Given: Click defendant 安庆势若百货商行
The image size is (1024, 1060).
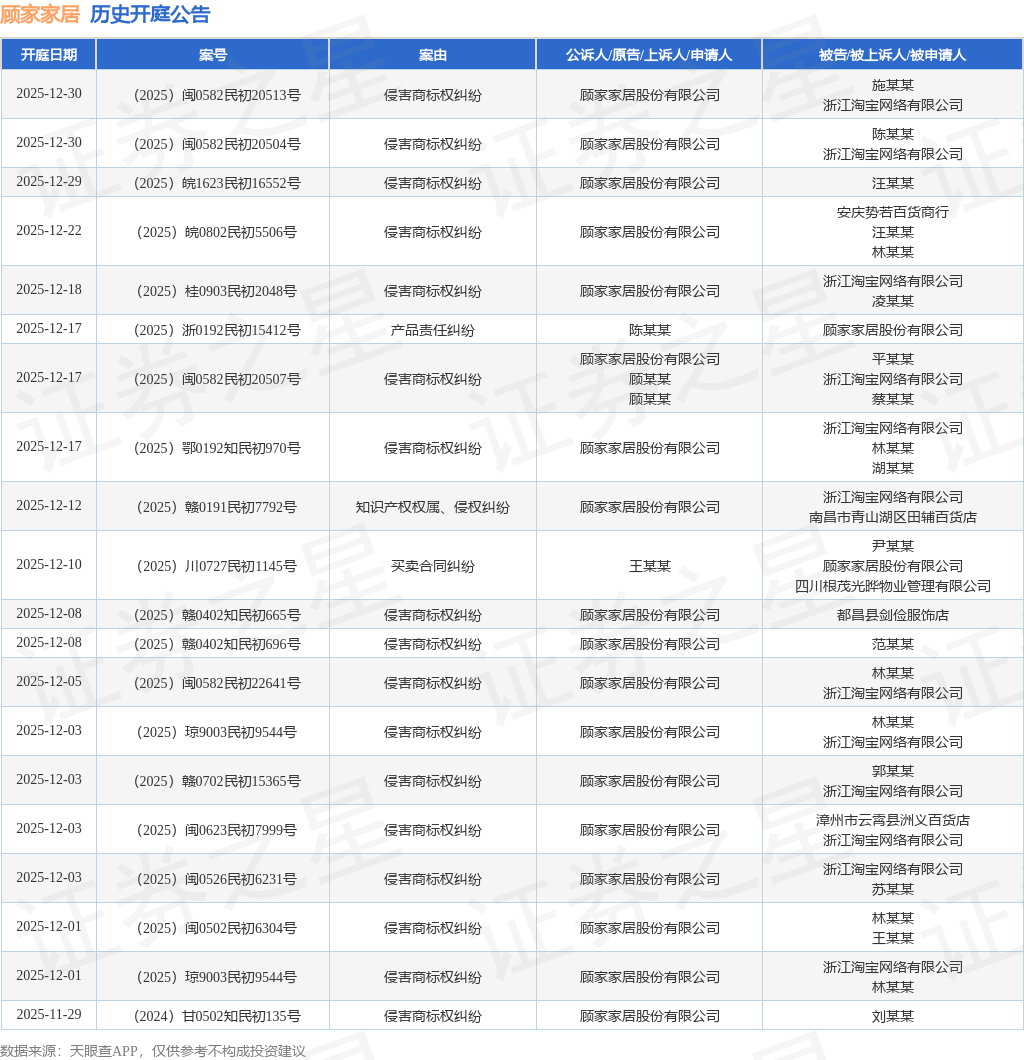Looking at the screenshot, I should coord(892,212).
